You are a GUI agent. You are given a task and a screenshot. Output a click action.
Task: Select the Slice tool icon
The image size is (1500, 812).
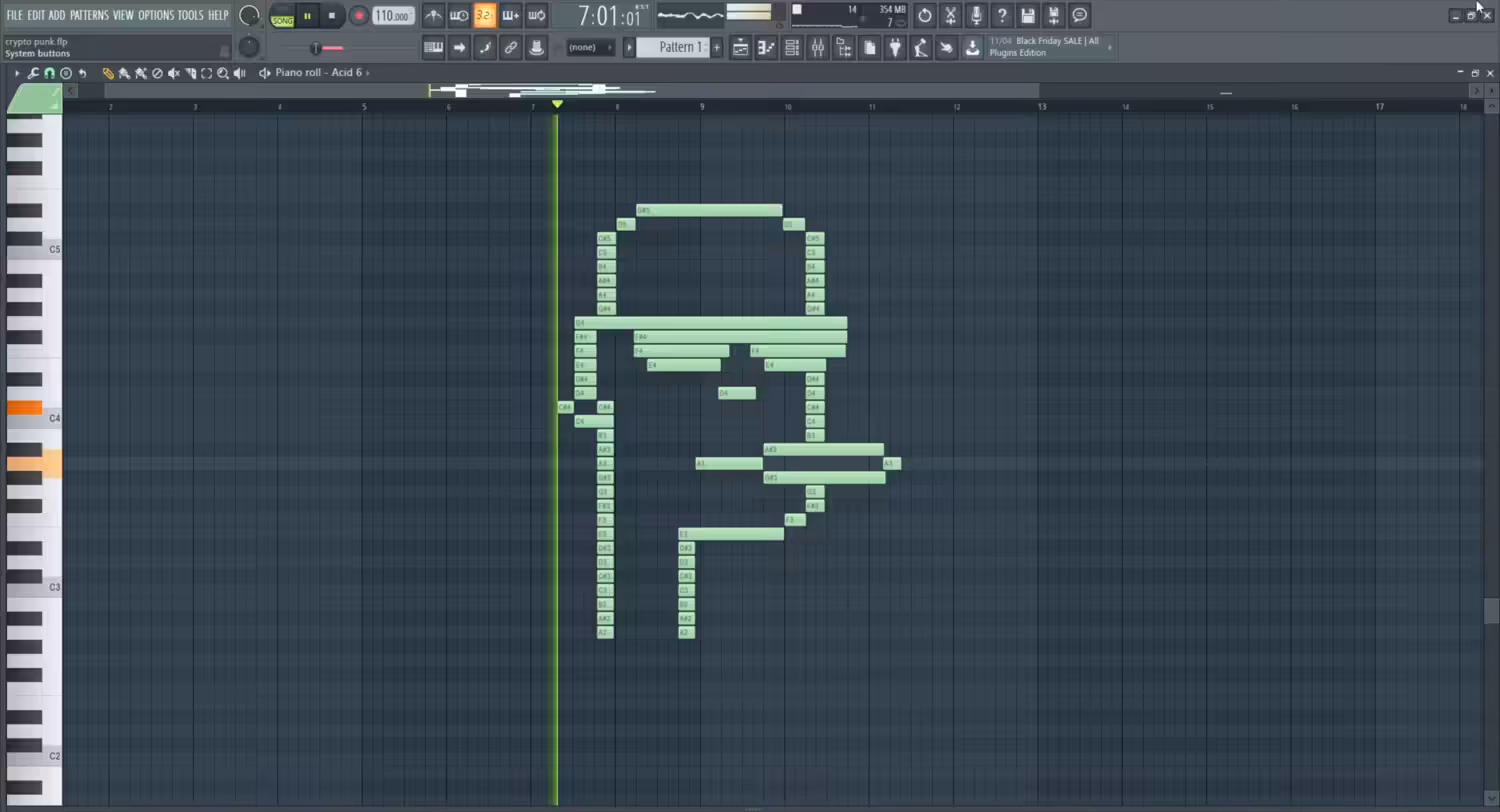click(x=190, y=73)
